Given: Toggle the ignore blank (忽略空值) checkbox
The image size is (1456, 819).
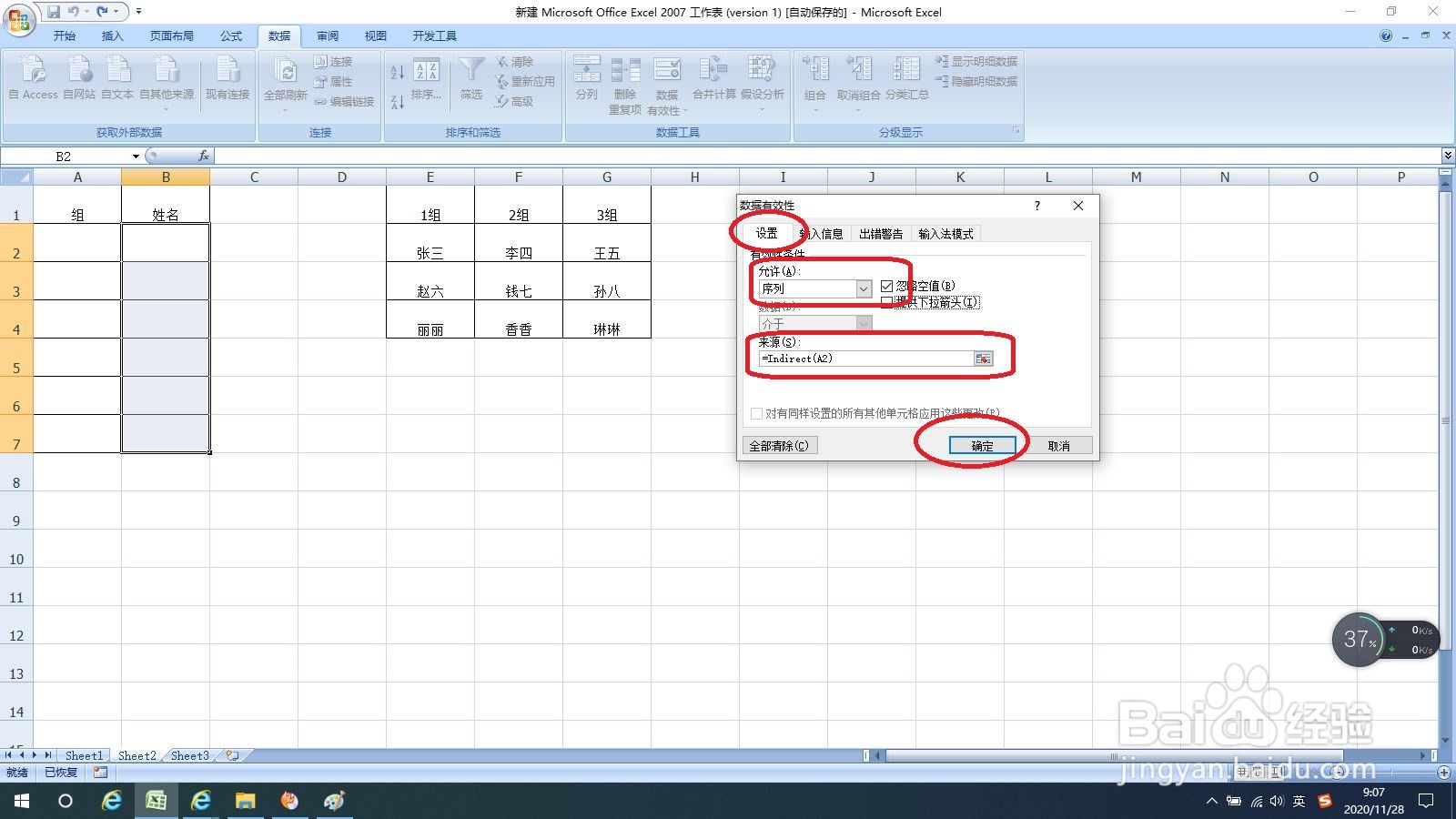Looking at the screenshot, I should coord(886,287).
